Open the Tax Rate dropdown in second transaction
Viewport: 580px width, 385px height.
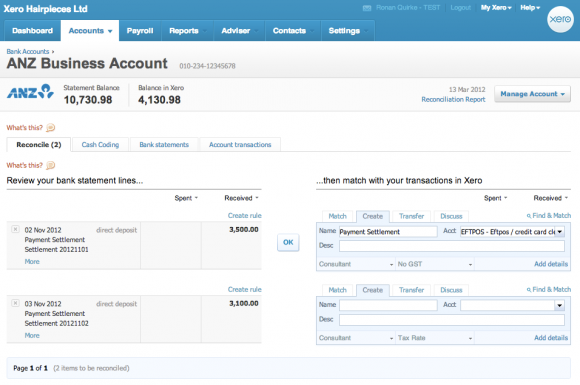tap(435, 338)
